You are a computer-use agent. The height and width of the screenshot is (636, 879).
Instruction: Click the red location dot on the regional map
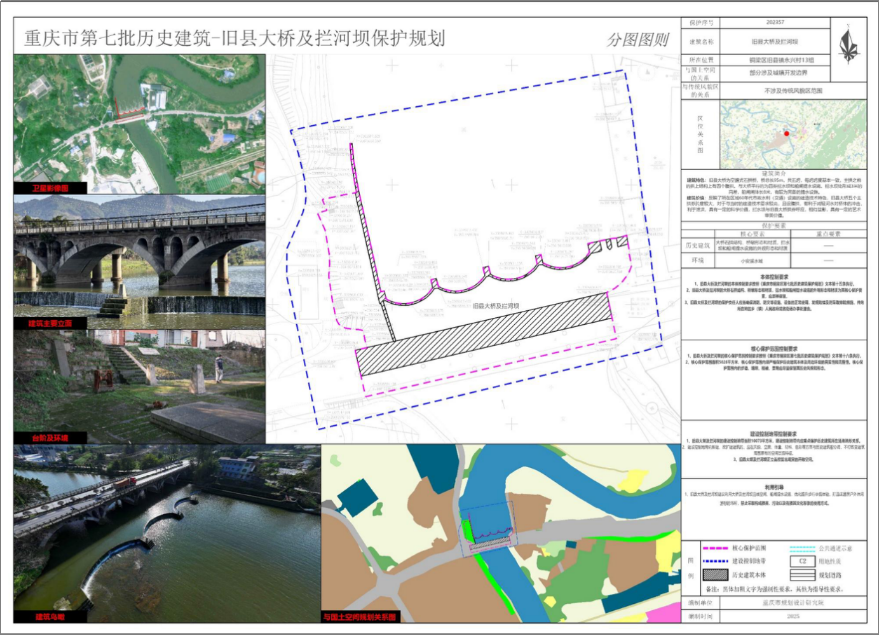(787, 132)
